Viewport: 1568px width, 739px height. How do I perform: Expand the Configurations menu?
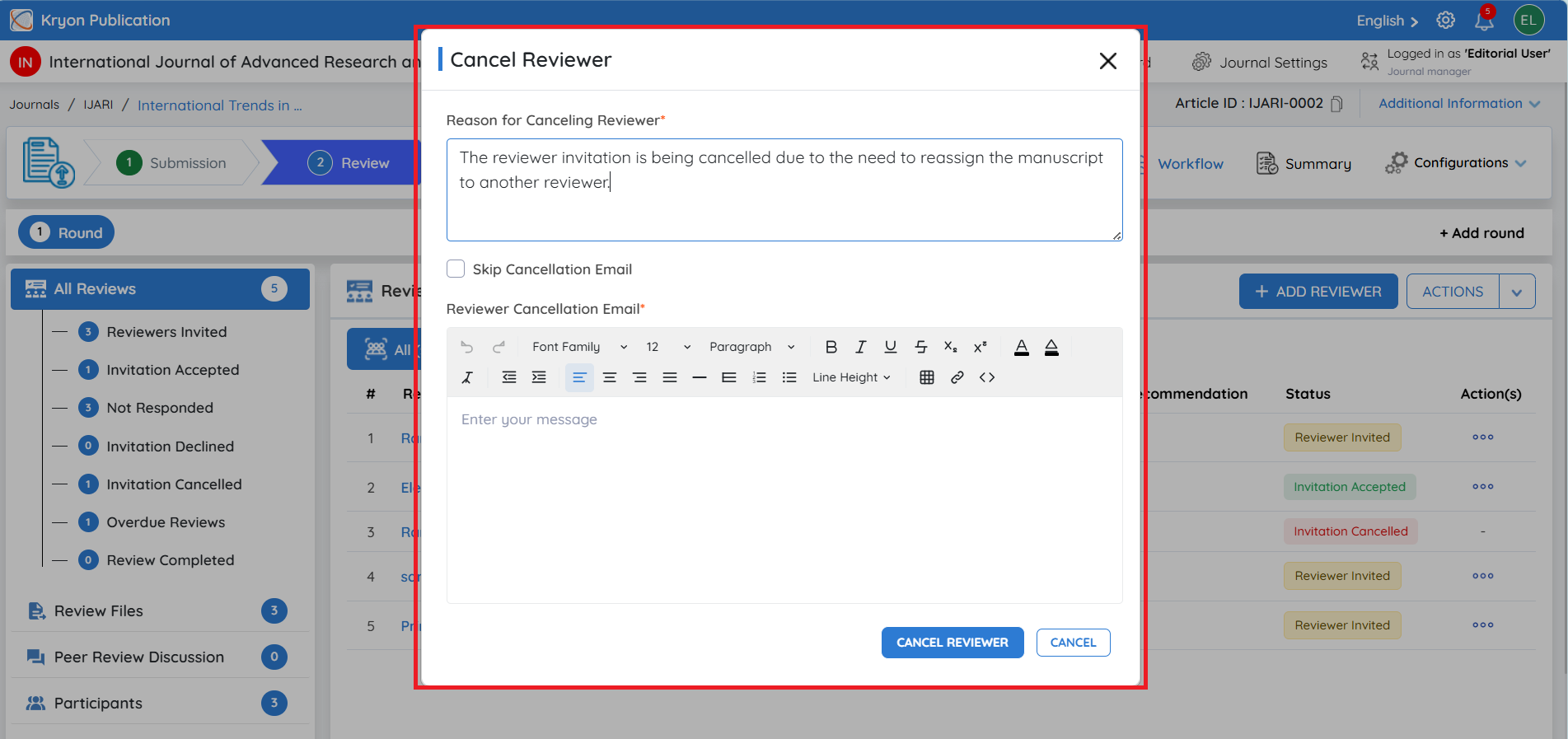click(x=1456, y=163)
